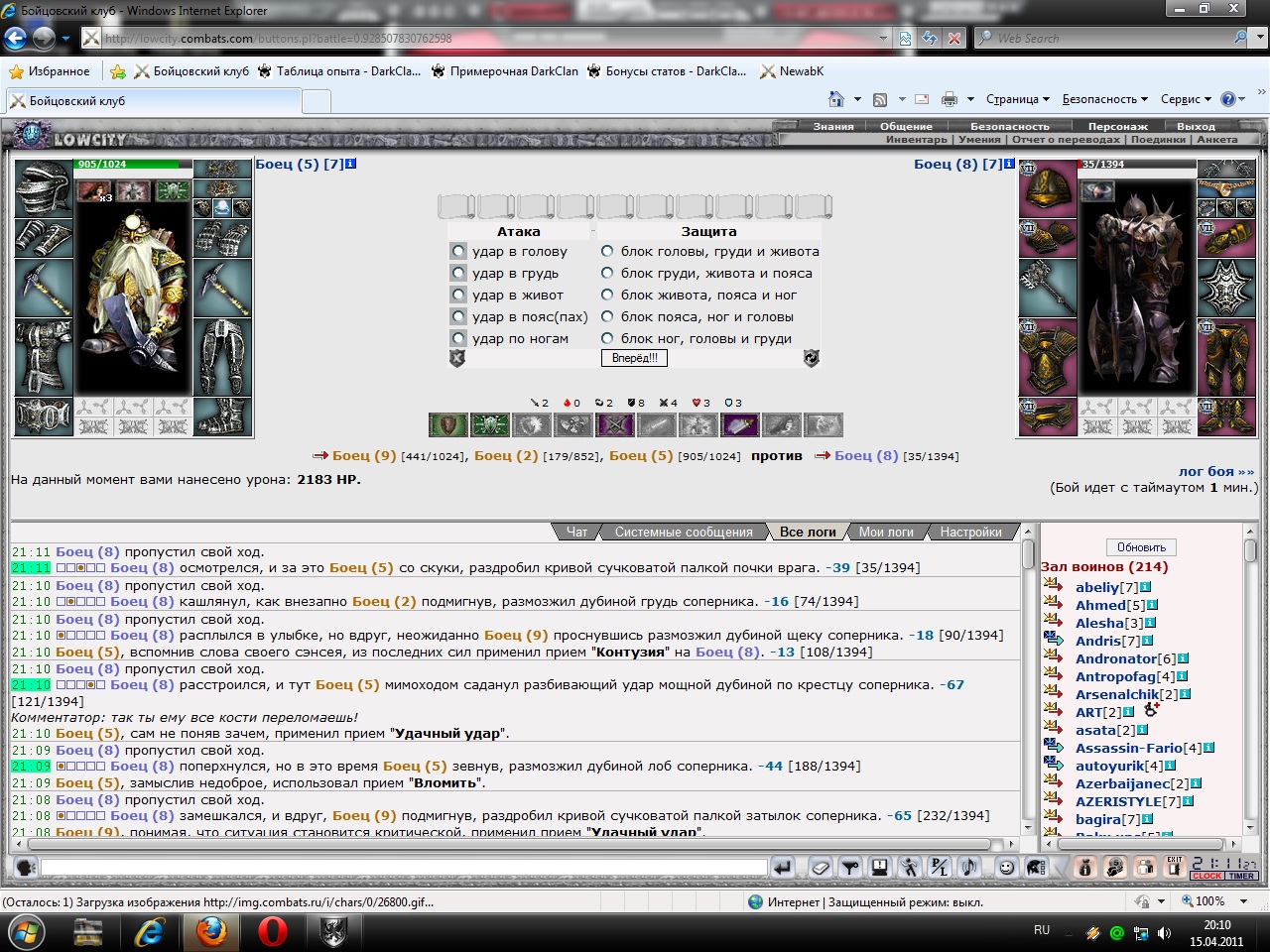Select defense 'блок груди, живота и пояса'
The height and width of the screenshot is (952, 1270).
(607, 273)
